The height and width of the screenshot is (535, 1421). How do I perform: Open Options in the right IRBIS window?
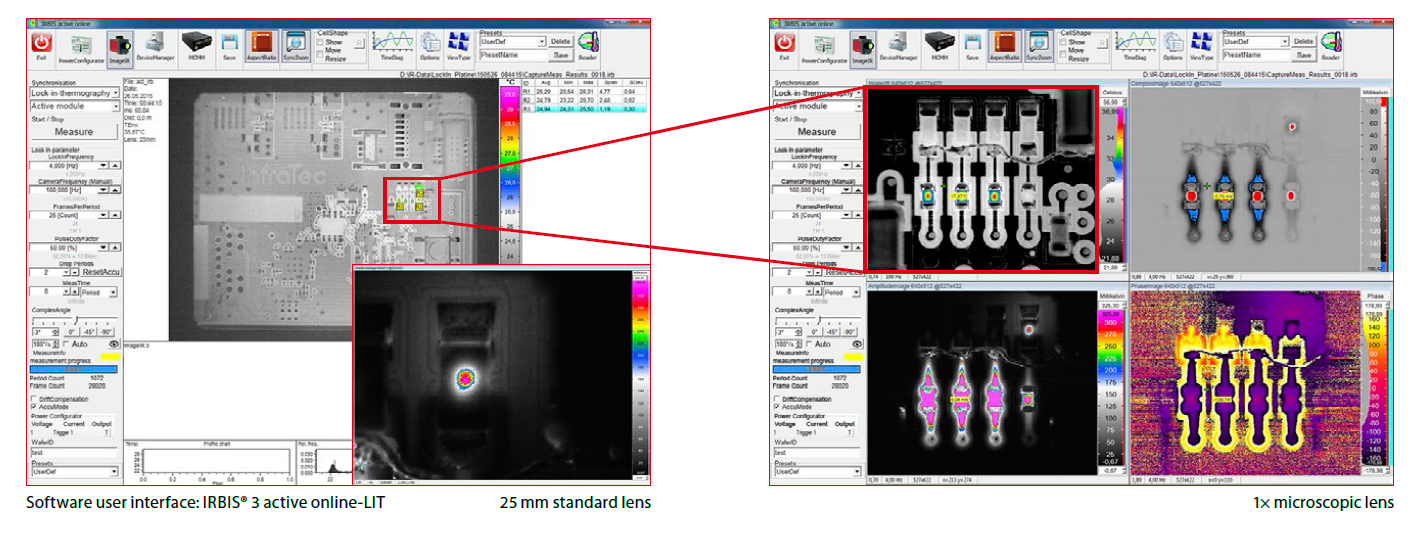pyautogui.click(x=1174, y=46)
